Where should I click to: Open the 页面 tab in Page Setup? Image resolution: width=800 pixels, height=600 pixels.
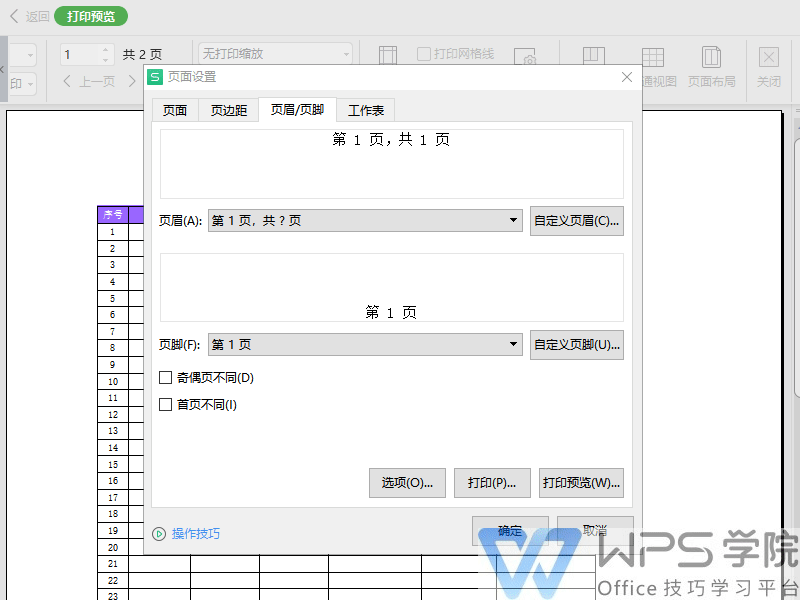(x=175, y=110)
